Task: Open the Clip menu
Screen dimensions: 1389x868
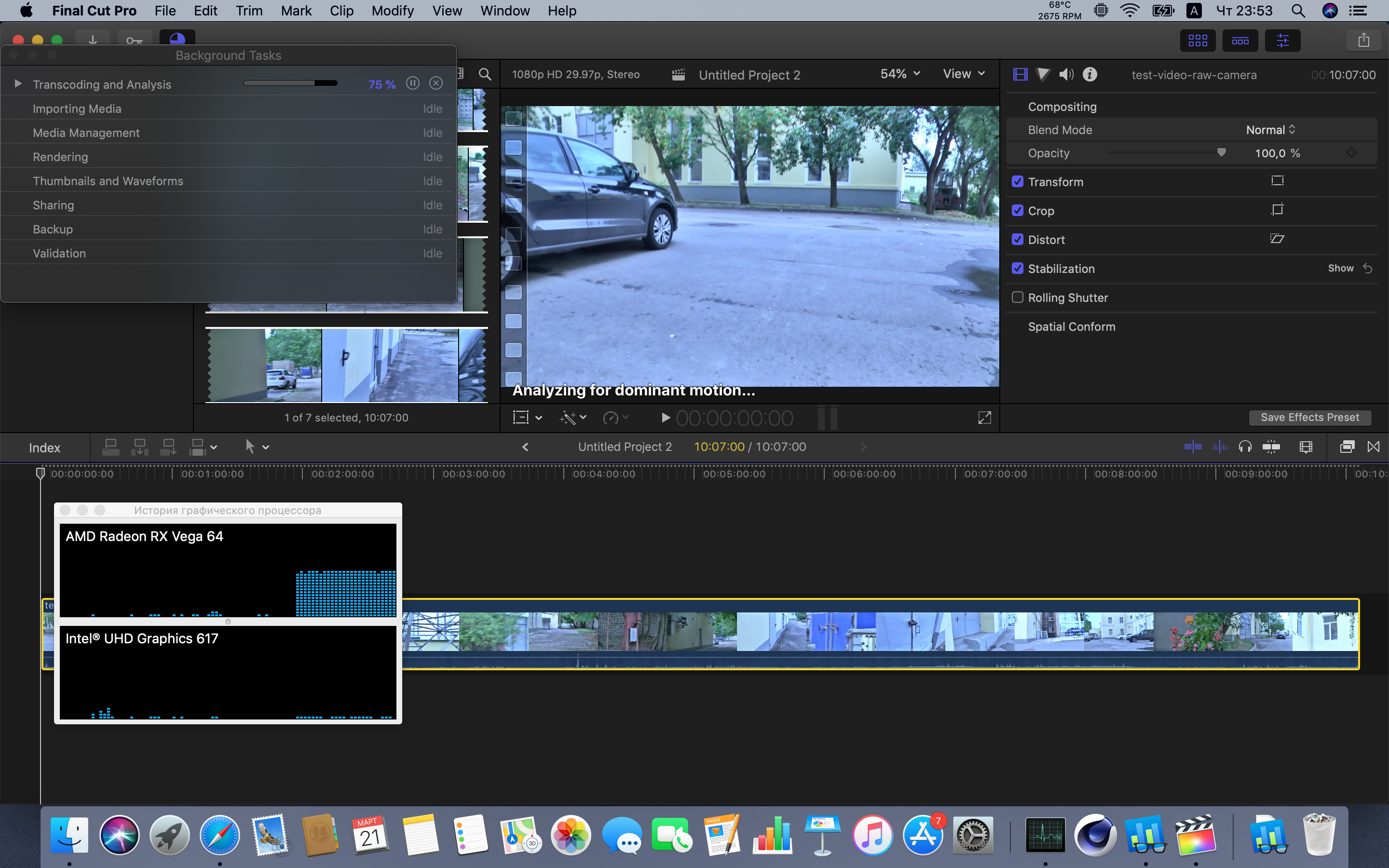Action: [x=341, y=11]
